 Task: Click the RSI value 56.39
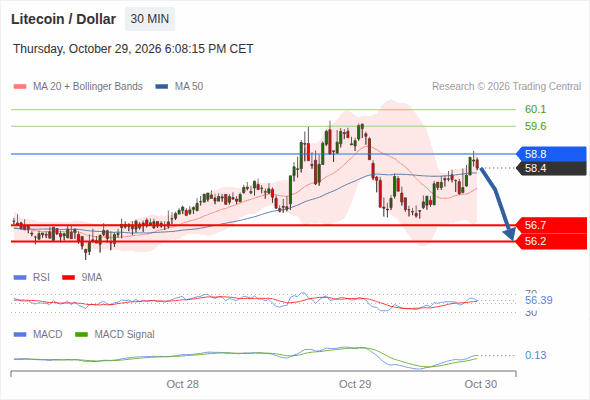point(539,300)
